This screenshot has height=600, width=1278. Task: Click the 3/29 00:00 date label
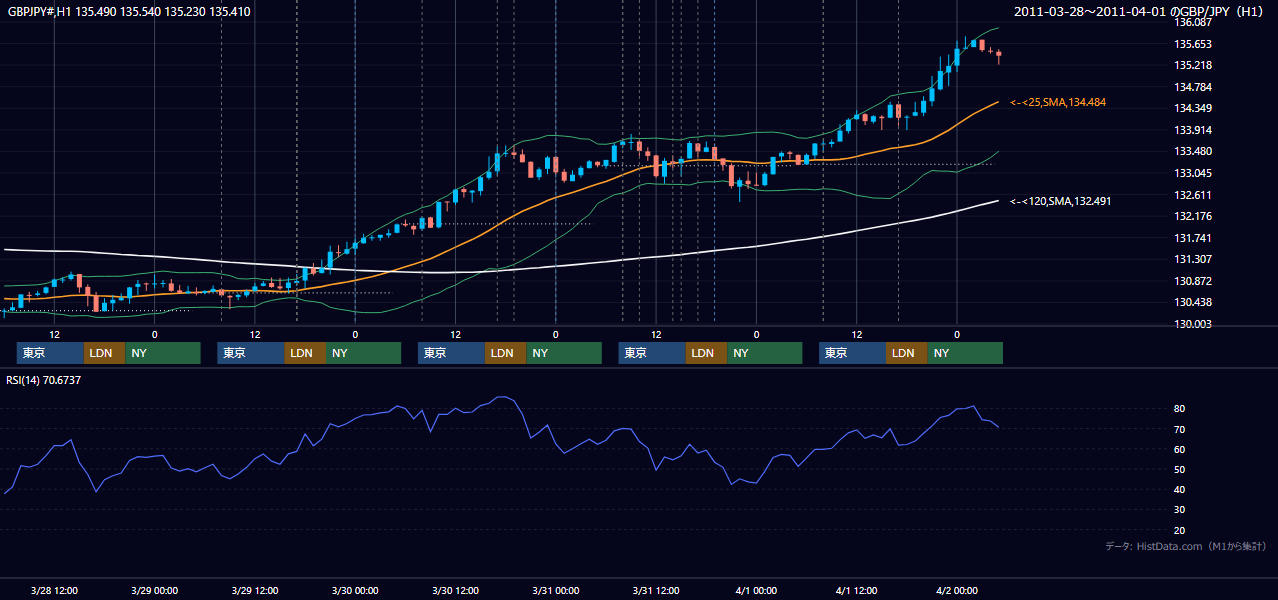[154, 590]
